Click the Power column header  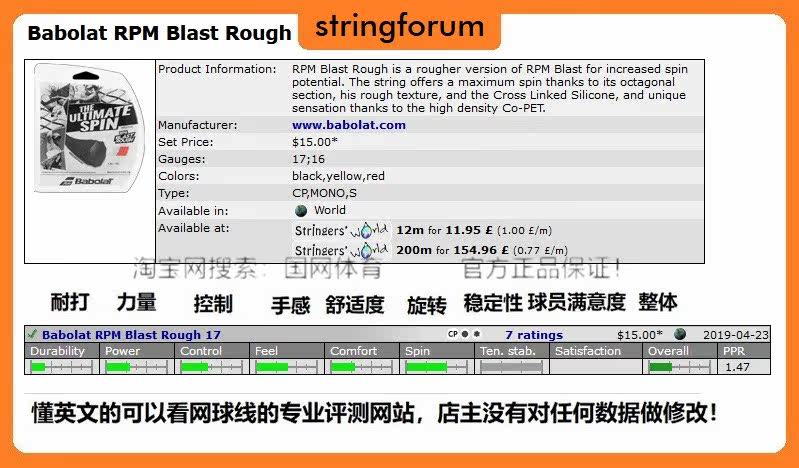coord(137,351)
